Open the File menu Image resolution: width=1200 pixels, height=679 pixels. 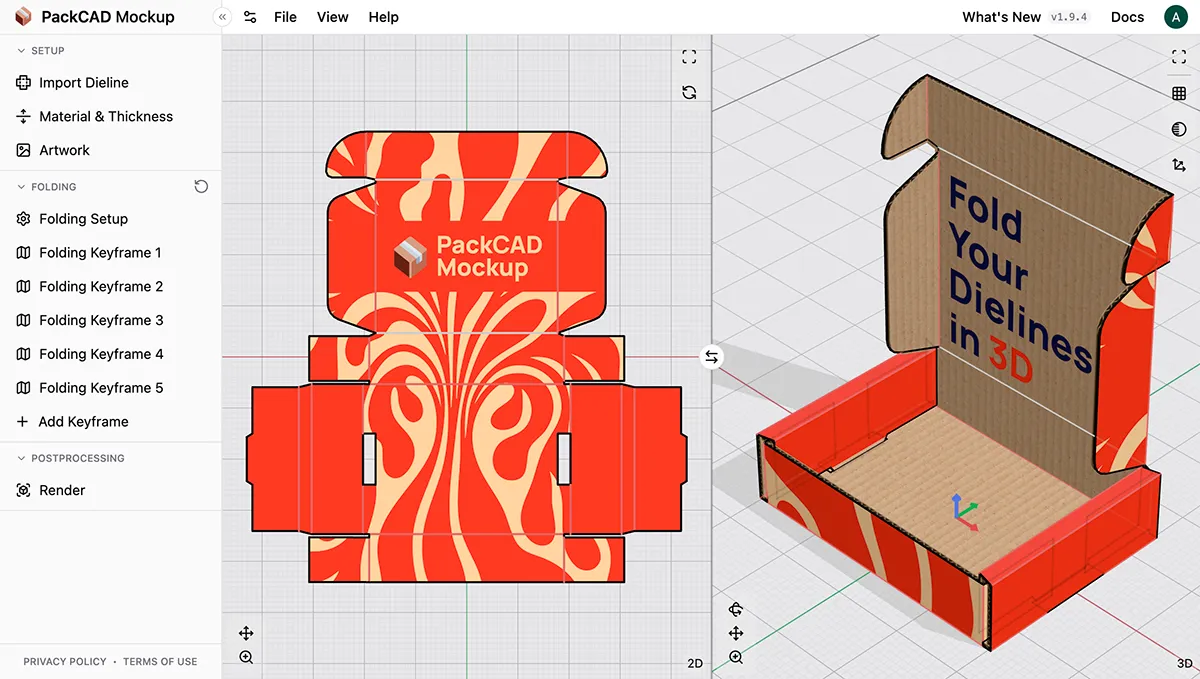coord(285,17)
